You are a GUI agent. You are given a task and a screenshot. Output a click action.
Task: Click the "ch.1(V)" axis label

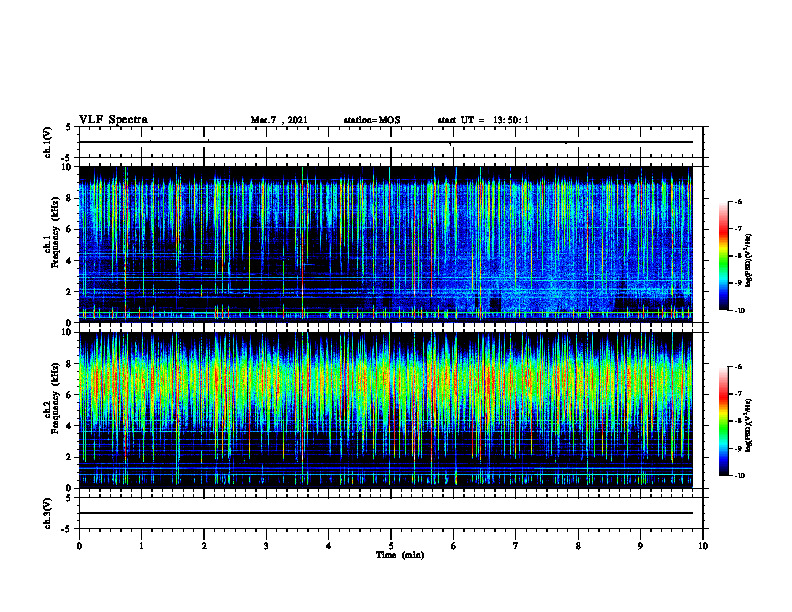point(47,142)
